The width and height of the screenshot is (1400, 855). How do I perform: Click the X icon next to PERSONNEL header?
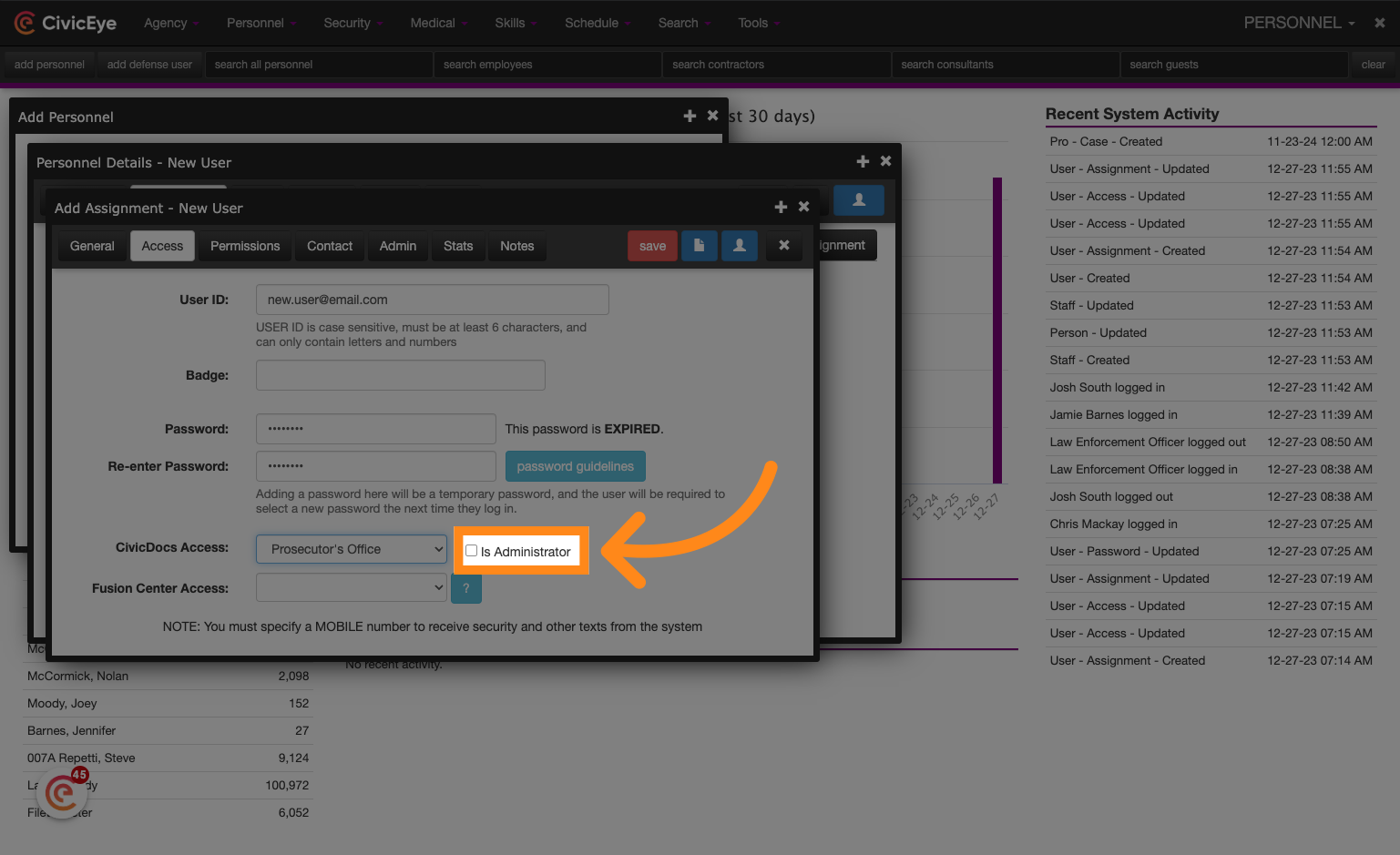click(x=1380, y=23)
